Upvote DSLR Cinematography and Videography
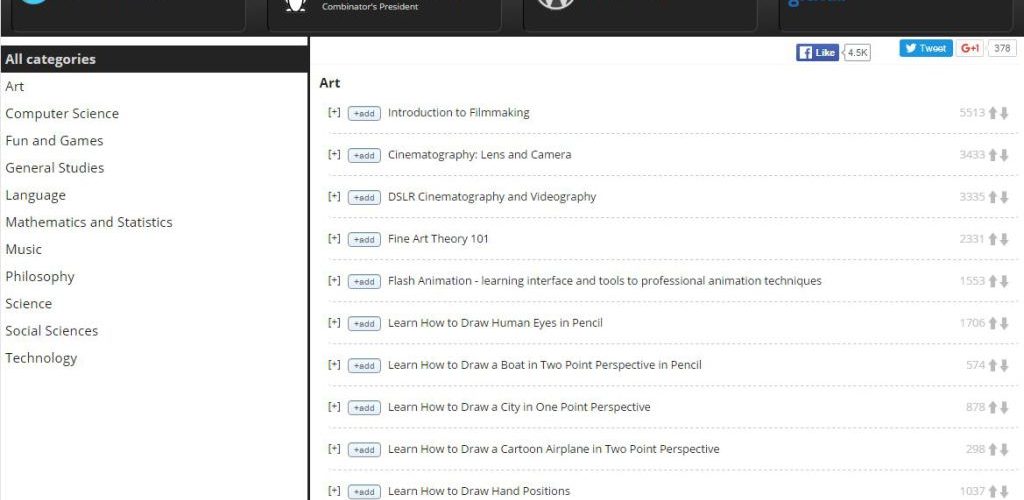 [993, 197]
